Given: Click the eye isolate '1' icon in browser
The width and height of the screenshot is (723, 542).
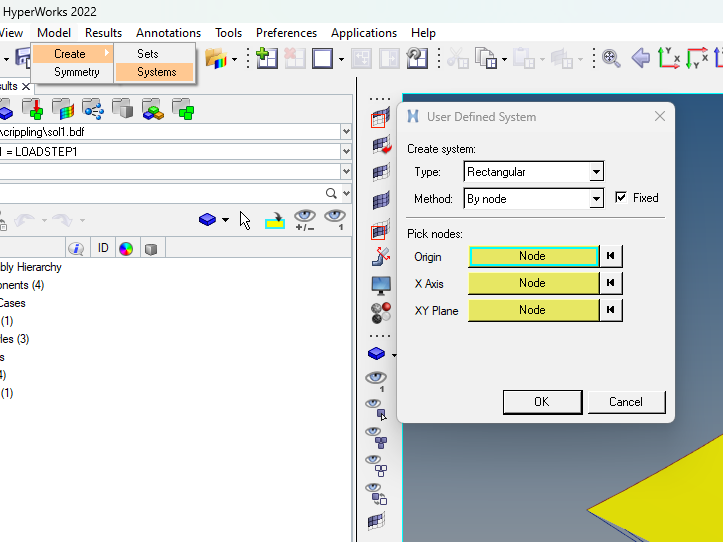Looking at the screenshot, I should tap(335, 220).
